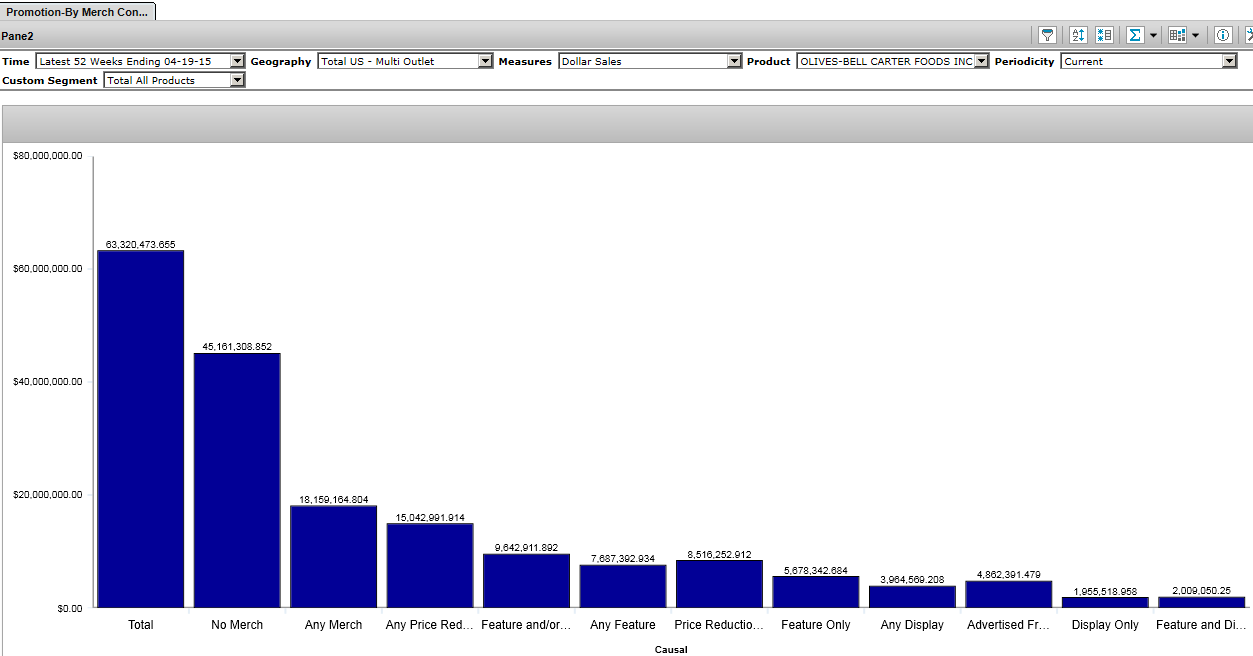Click the grid chart view icon
This screenshot has height=656, width=1253.
coord(1177,35)
